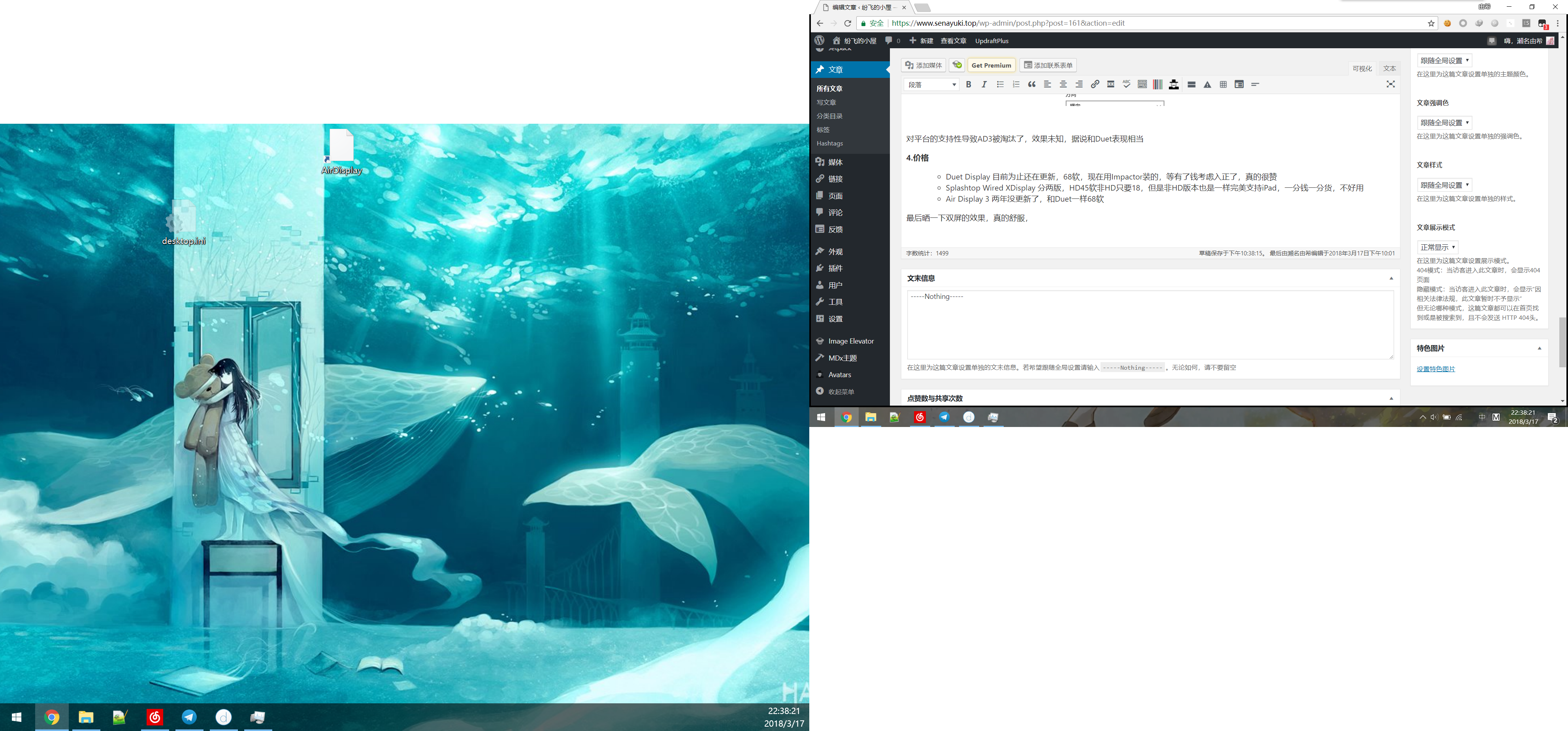Click the cloud check icon beside Add Media
The image size is (1568, 731).
(x=957, y=65)
